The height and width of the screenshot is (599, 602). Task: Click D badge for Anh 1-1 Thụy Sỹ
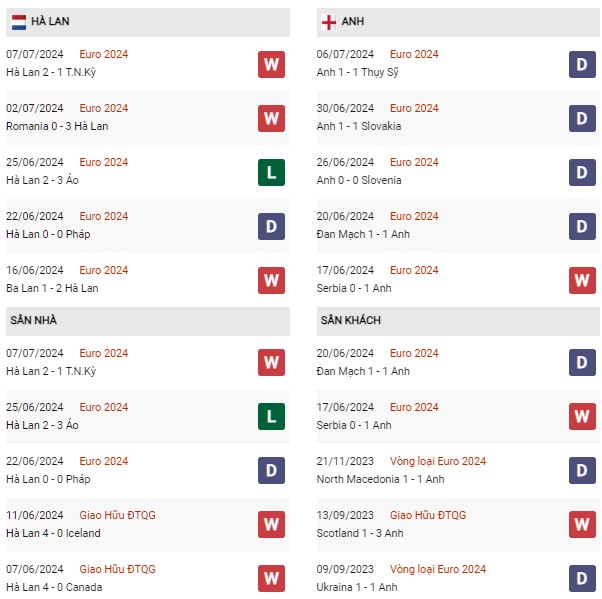pyautogui.click(x=582, y=64)
